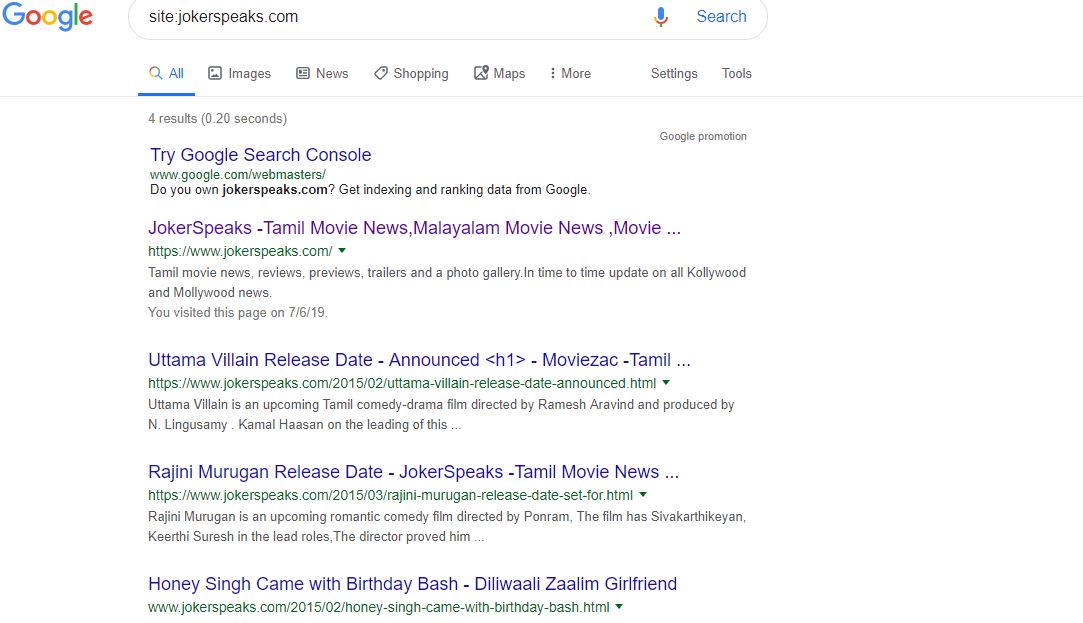Expand arrow next to Rajini Murugan URL
The height and width of the screenshot is (623, 1083).
click(x=643, y=494)
